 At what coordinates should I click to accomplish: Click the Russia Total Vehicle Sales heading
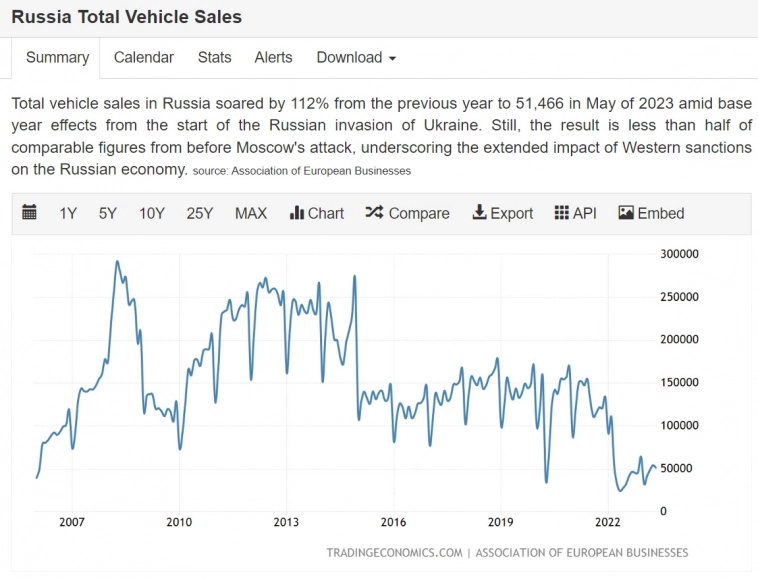(126, 17)
